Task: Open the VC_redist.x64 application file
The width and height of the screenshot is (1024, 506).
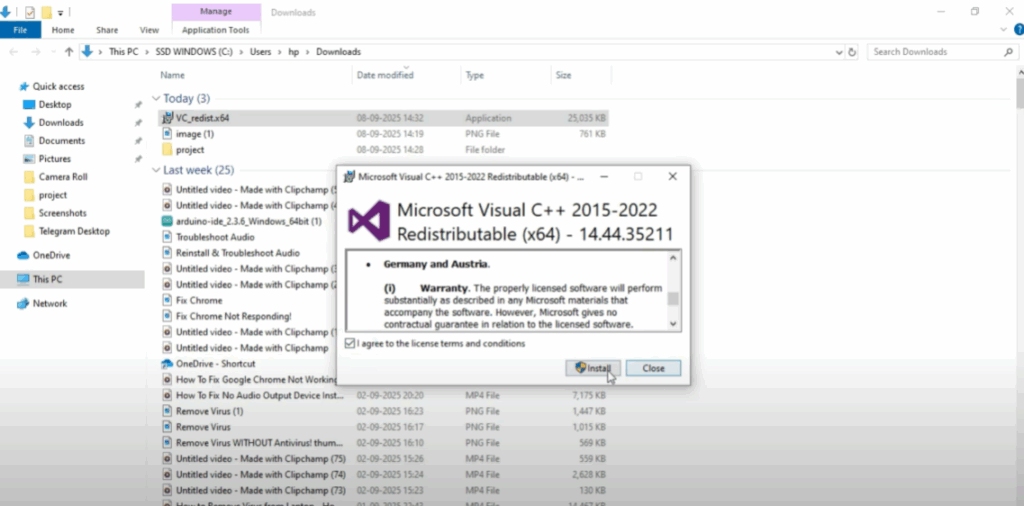Action: 202,118
